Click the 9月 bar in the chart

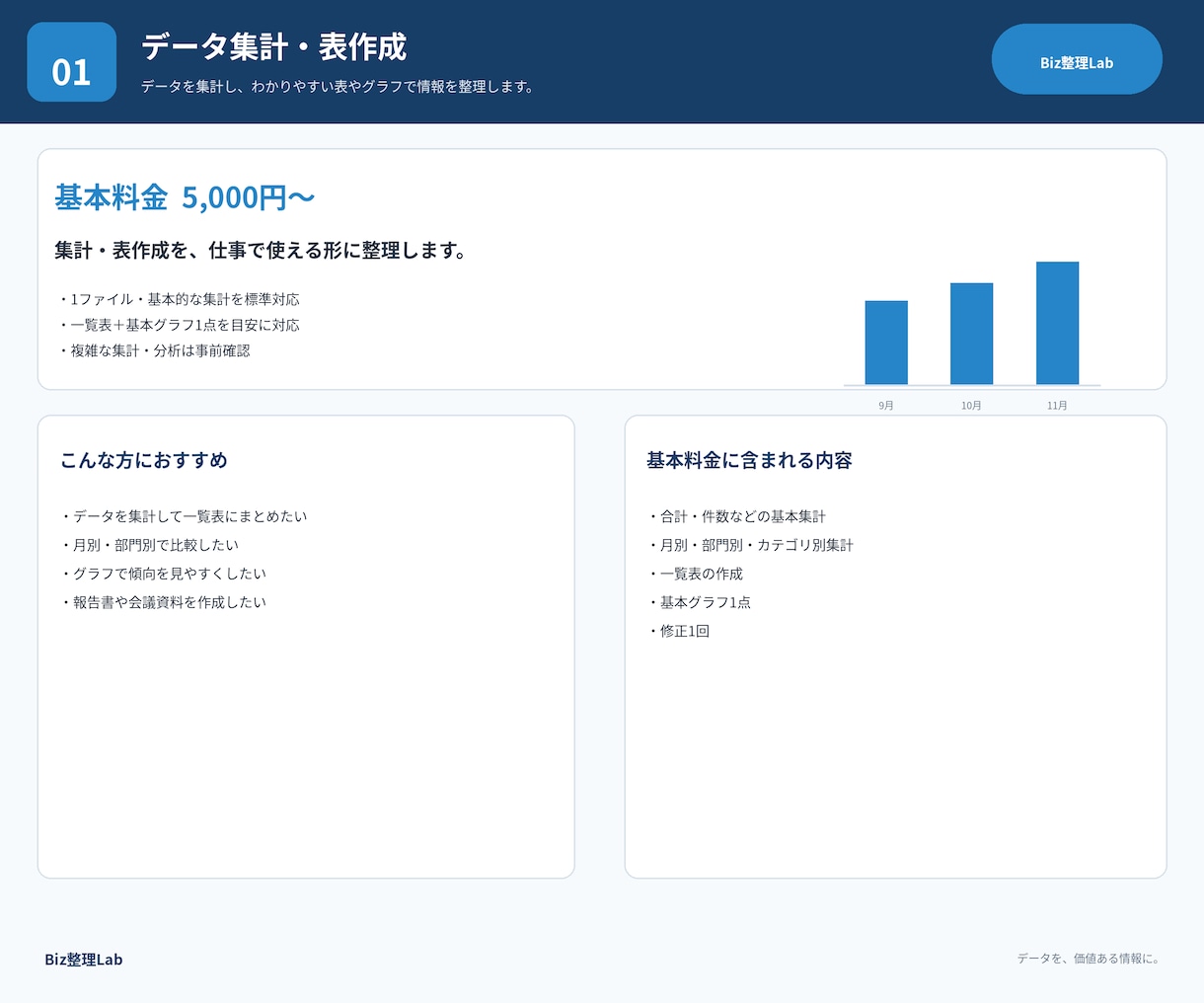[x=886, y=343]
